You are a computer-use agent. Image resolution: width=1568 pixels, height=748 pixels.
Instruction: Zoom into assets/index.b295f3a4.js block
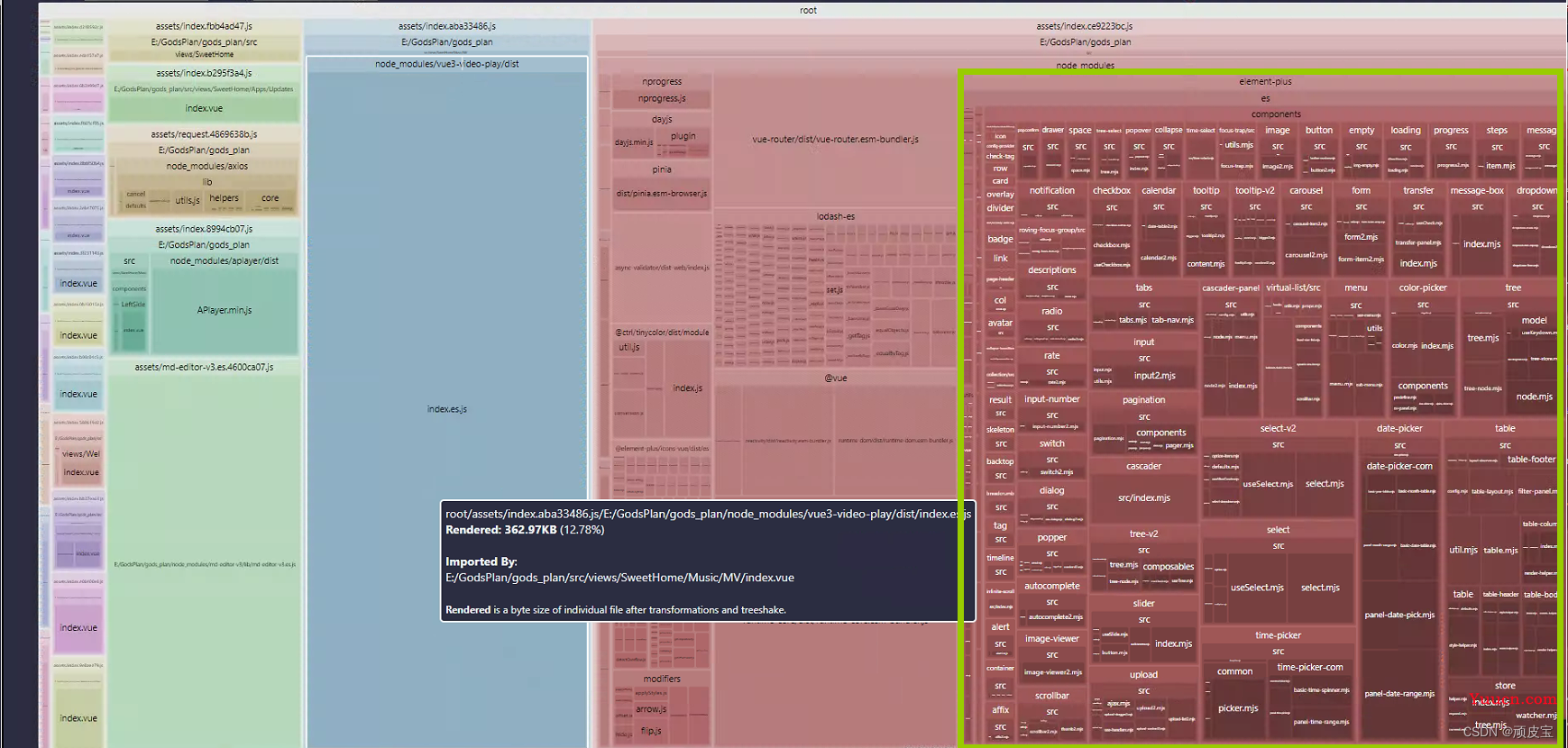click(x=204, y=73)
